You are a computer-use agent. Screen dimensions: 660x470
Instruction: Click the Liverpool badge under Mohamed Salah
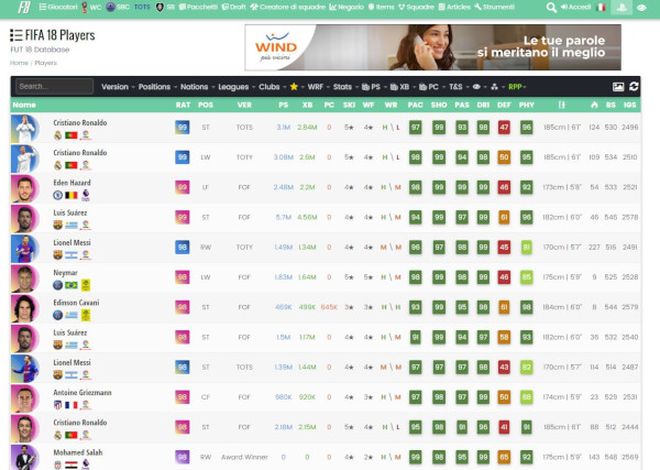[58, 465]
